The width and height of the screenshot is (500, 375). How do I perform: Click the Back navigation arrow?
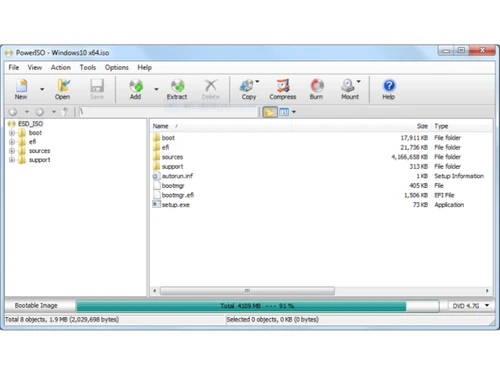(x=13, y=112)
